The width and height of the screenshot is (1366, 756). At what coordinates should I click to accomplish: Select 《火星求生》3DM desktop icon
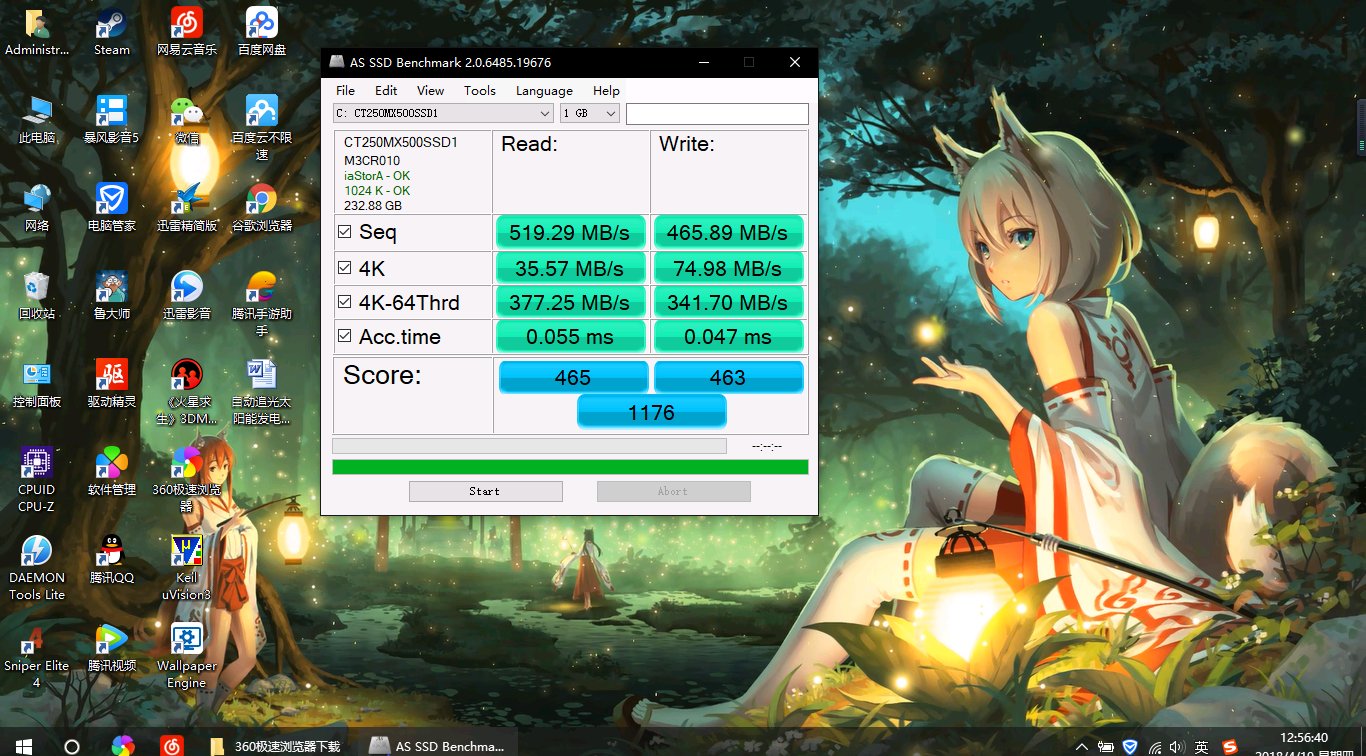click(x=186, y=391)
